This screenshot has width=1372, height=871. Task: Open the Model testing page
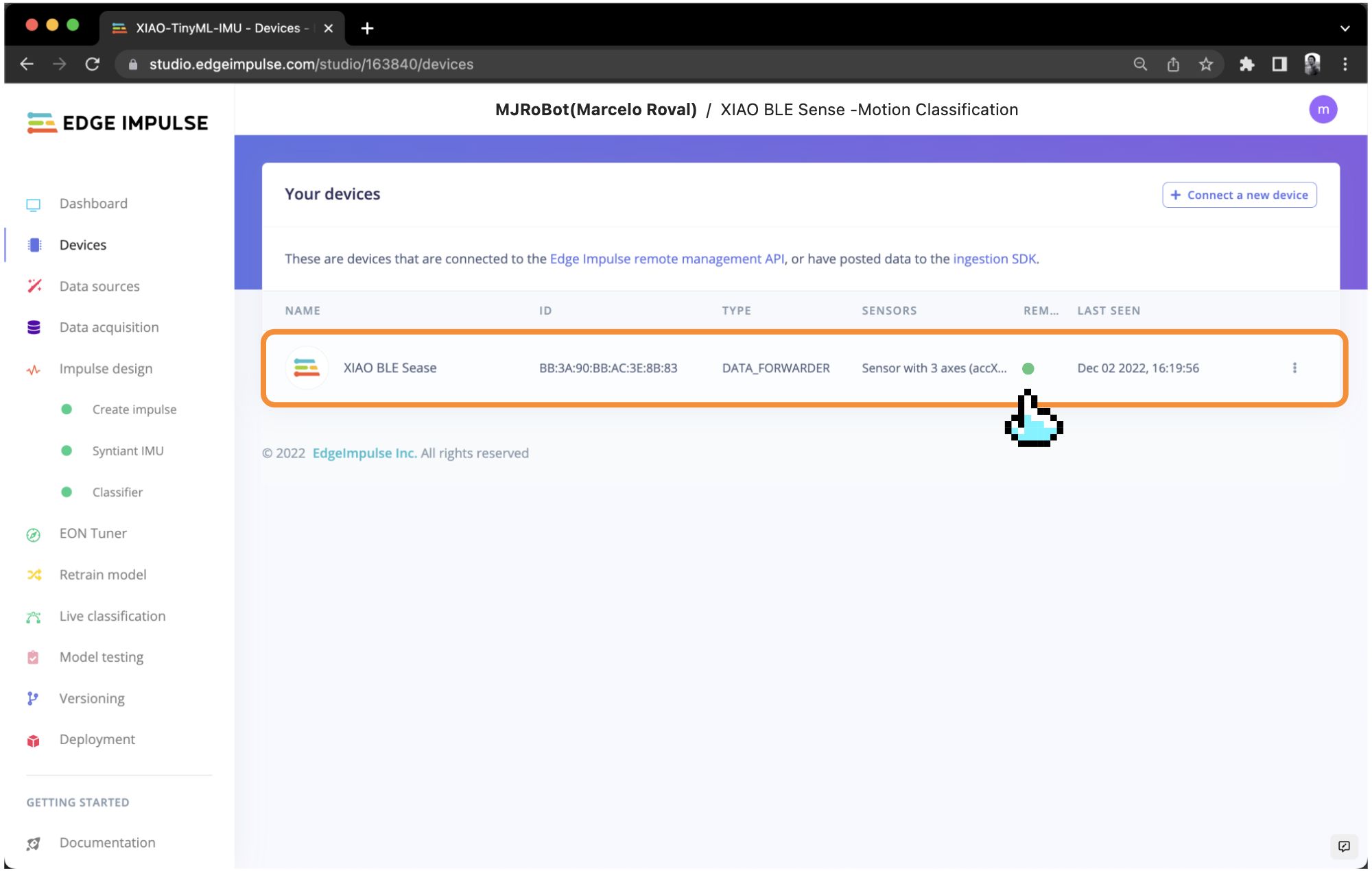(x=102, y=657)
